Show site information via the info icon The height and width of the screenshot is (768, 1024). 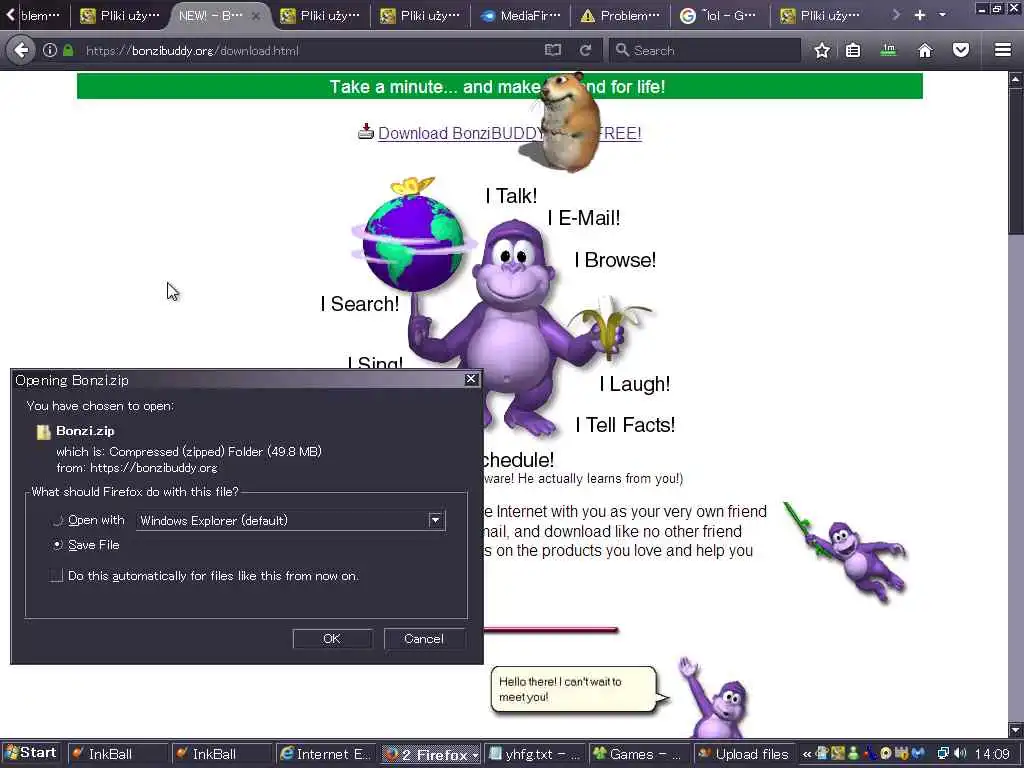click(50, 50)
